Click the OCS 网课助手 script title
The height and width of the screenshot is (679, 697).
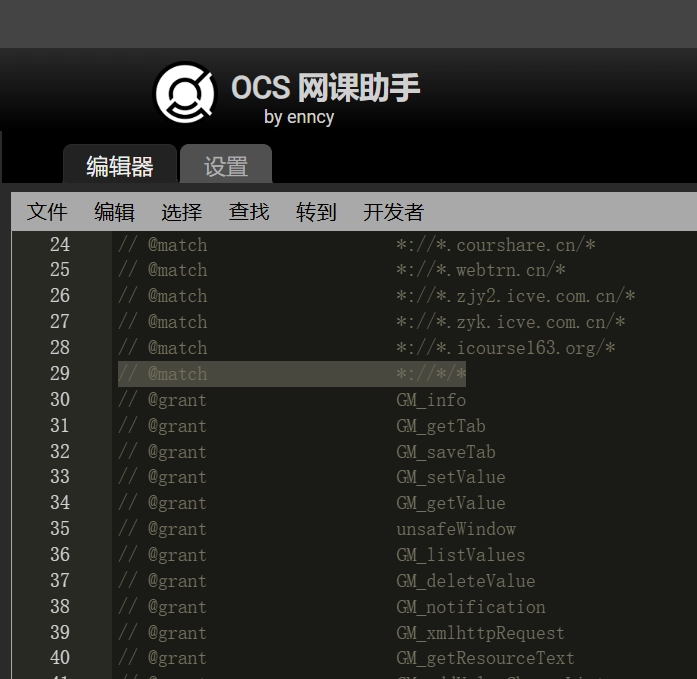click(x=325, y=88)
